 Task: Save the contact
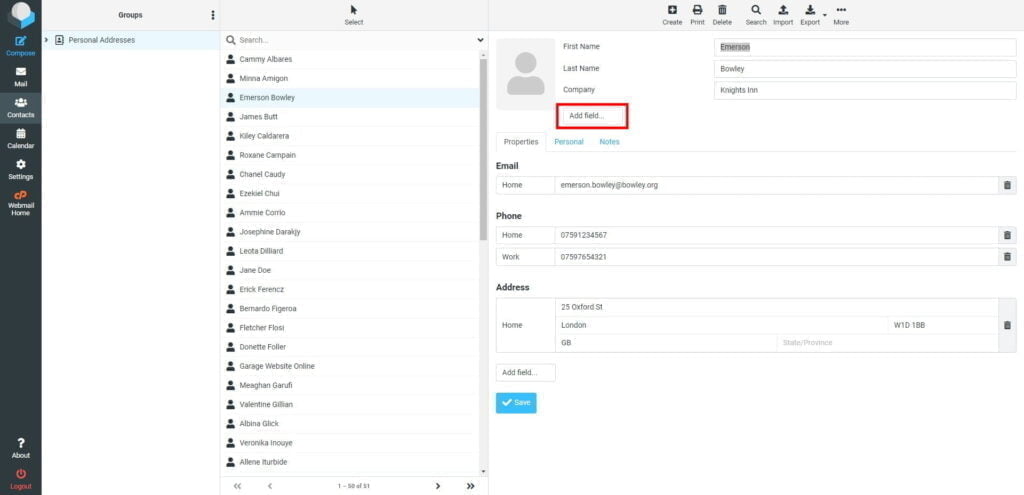(x=516, y=403)
